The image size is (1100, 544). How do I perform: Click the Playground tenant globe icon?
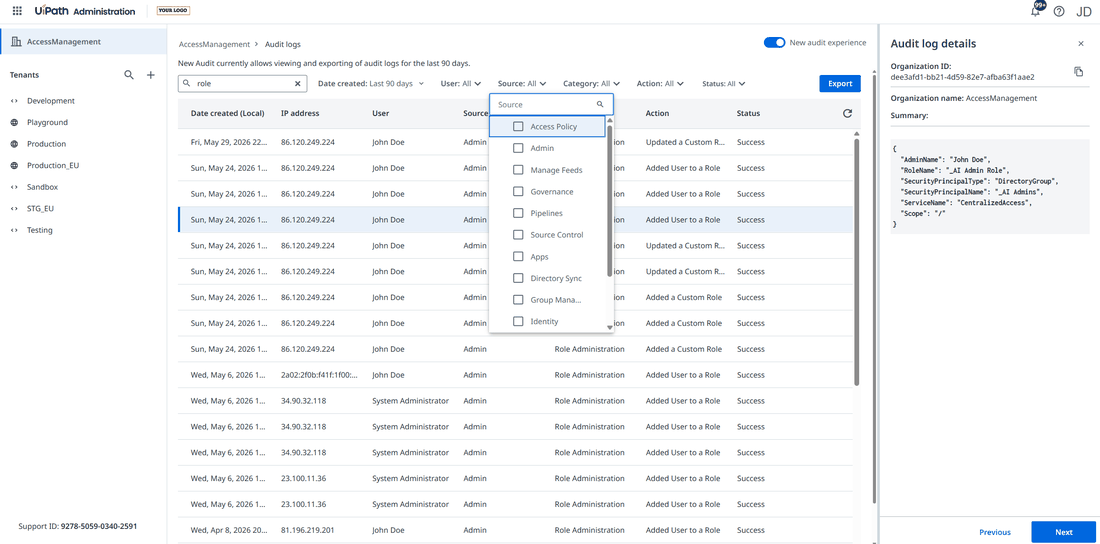[x=14, y=122]
